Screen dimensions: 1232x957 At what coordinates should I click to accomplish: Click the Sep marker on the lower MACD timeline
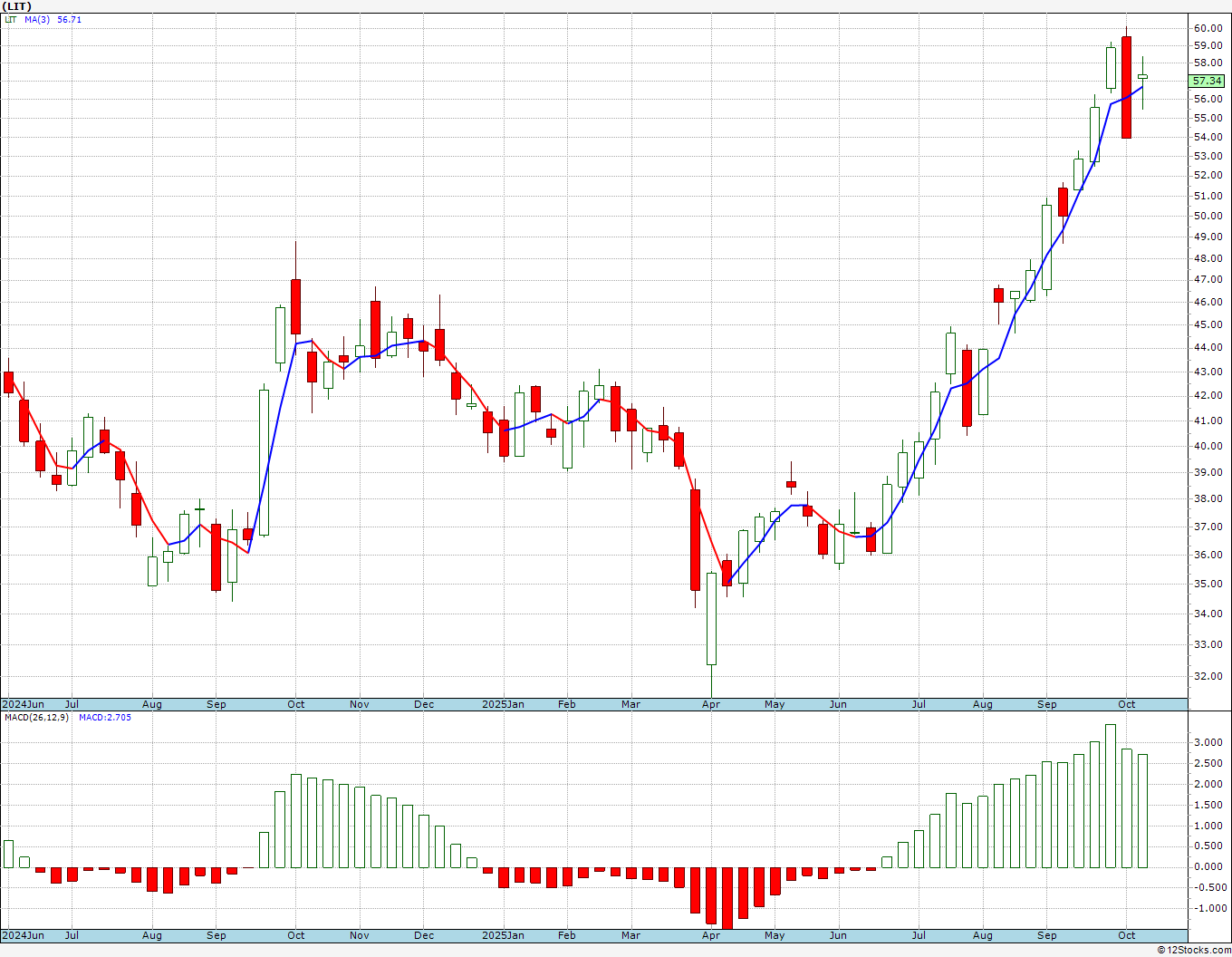click(1047, 935)
